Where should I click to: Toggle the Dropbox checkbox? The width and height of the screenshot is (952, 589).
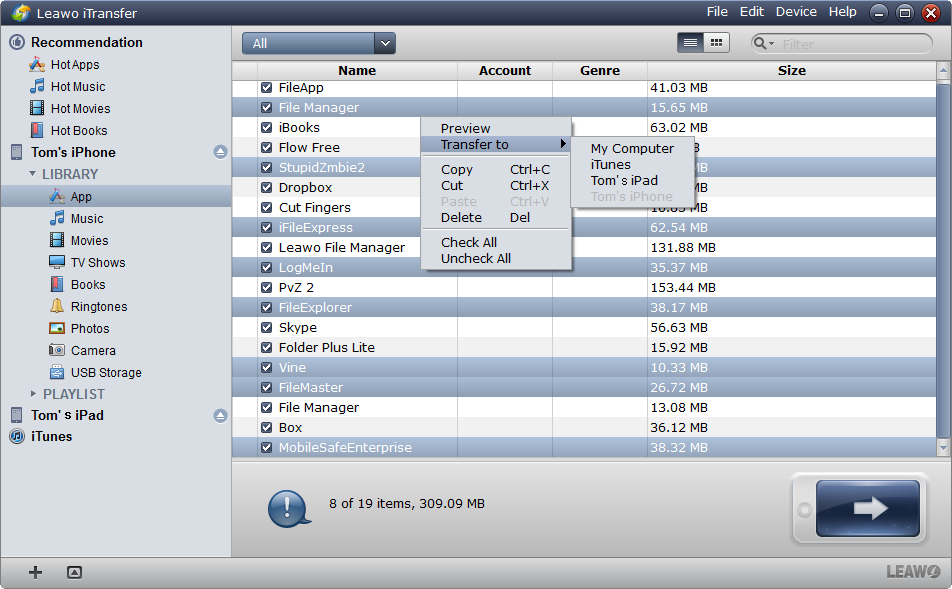266,188
